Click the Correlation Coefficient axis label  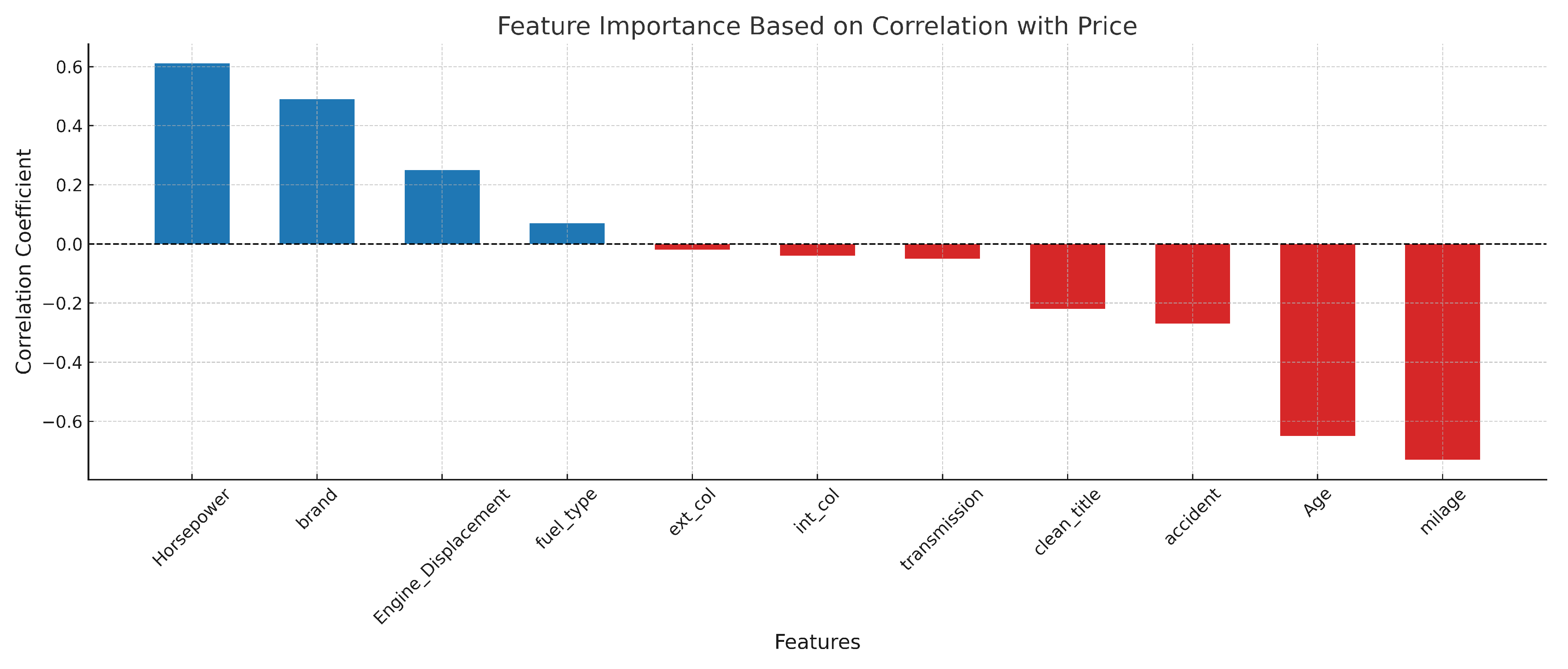pyautogui.click(x=24, y=262)
